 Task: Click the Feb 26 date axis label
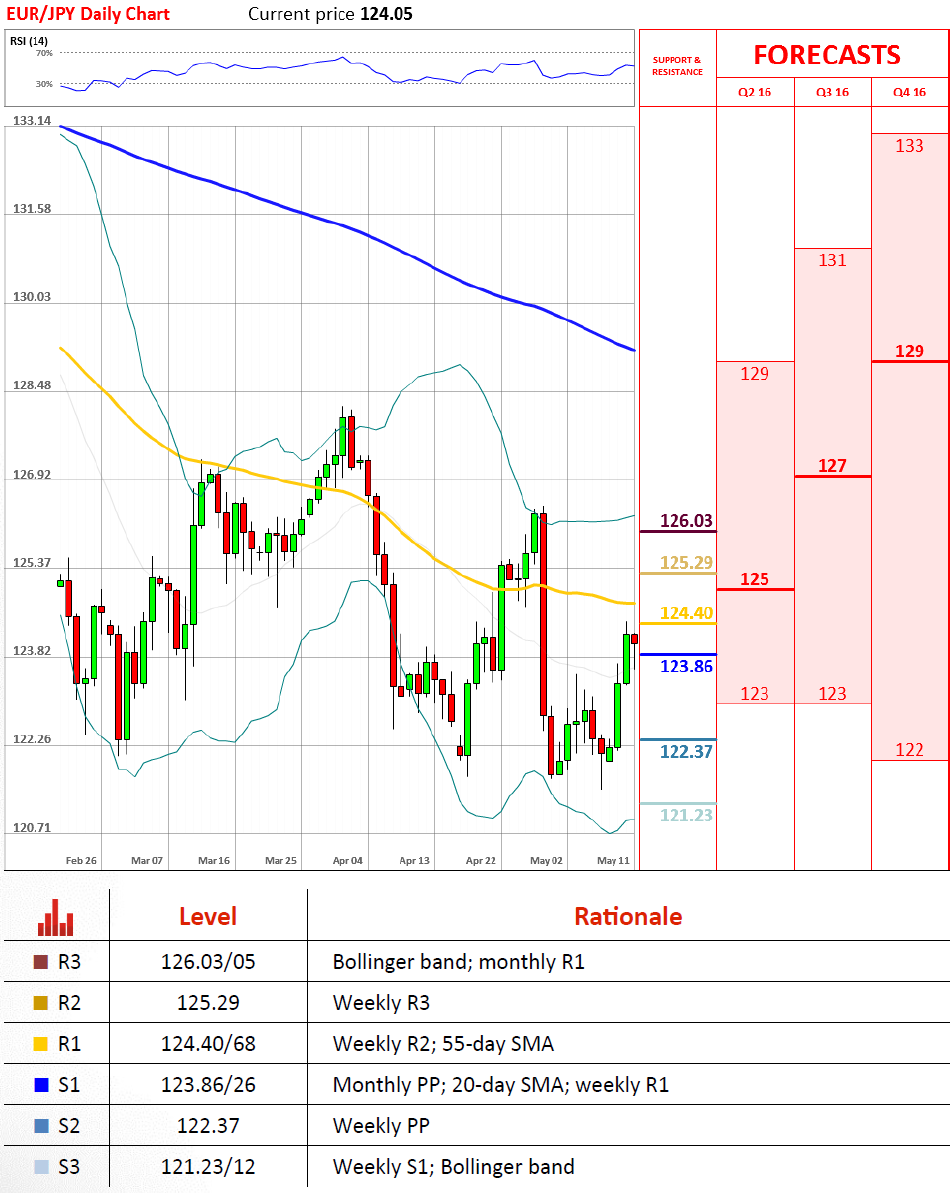[x=81, y=861]
